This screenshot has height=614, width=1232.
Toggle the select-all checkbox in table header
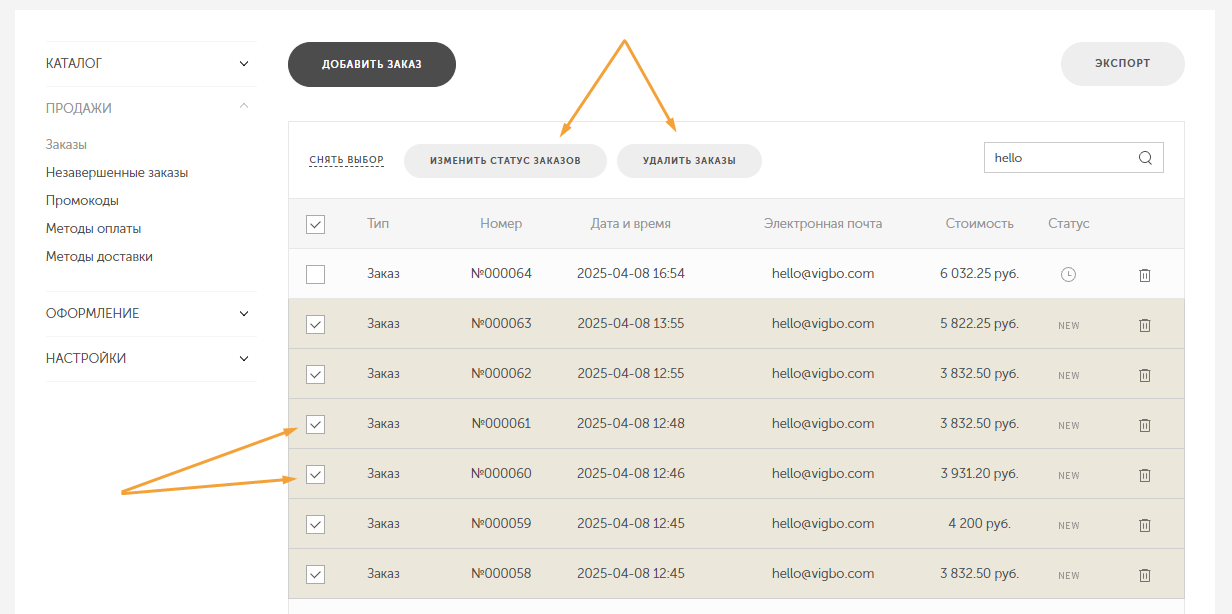point(315,224)
